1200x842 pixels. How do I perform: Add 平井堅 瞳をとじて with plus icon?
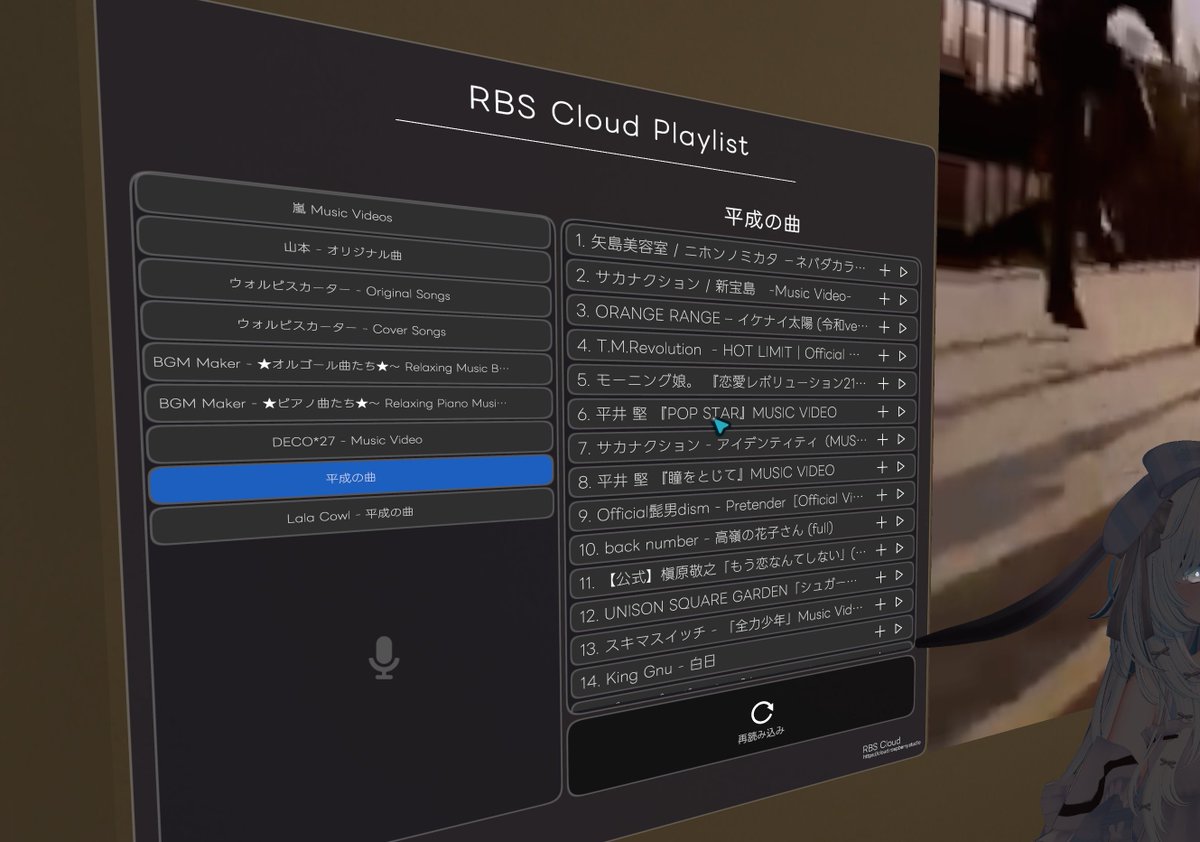click(x=883, y=467)
